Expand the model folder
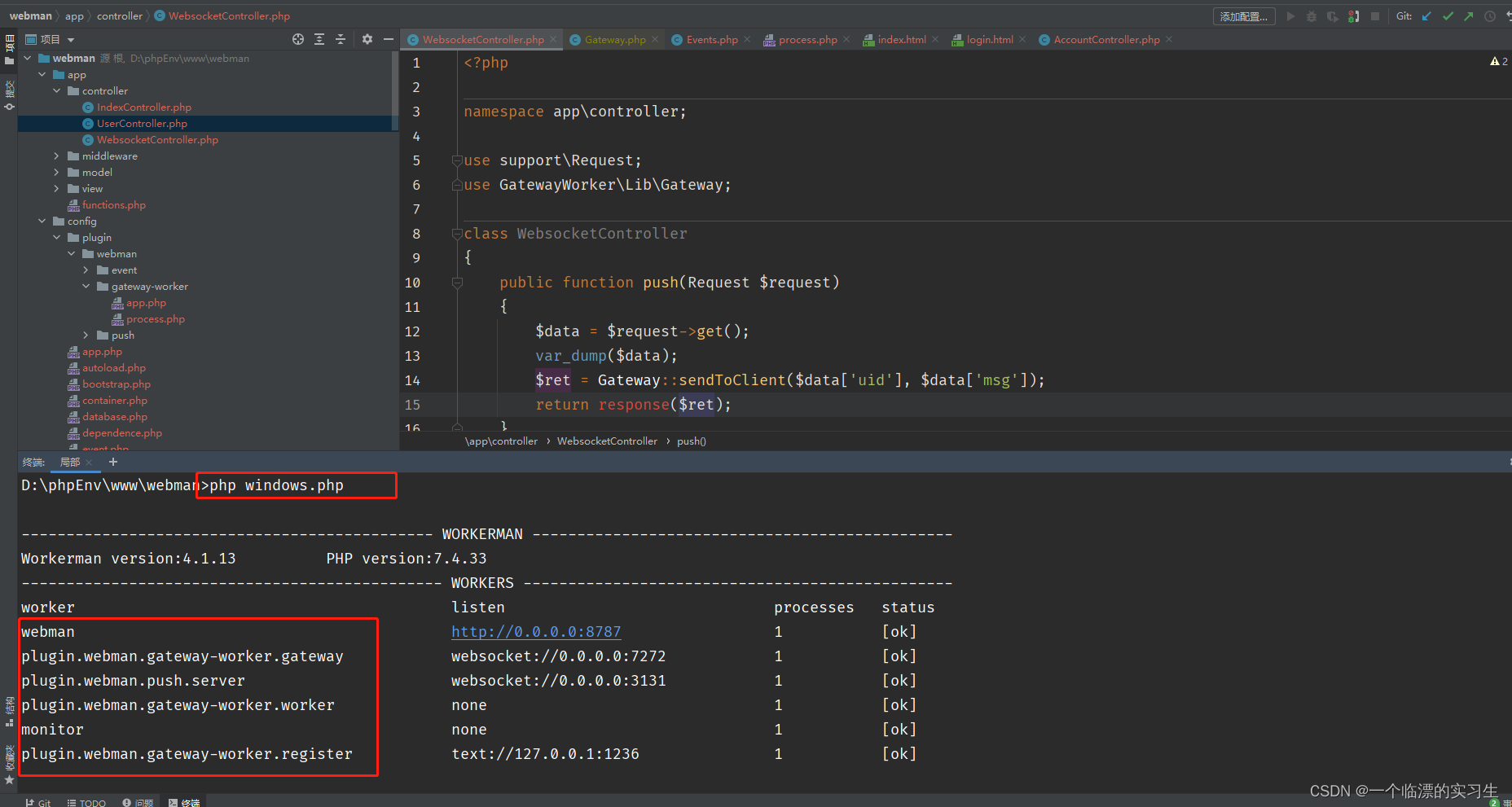 coord(57,172)
